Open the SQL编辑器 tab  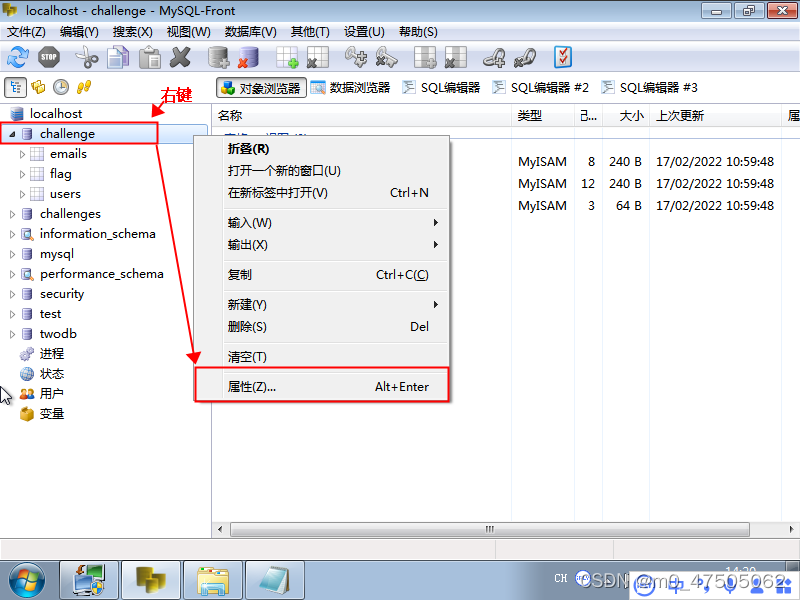441,88
